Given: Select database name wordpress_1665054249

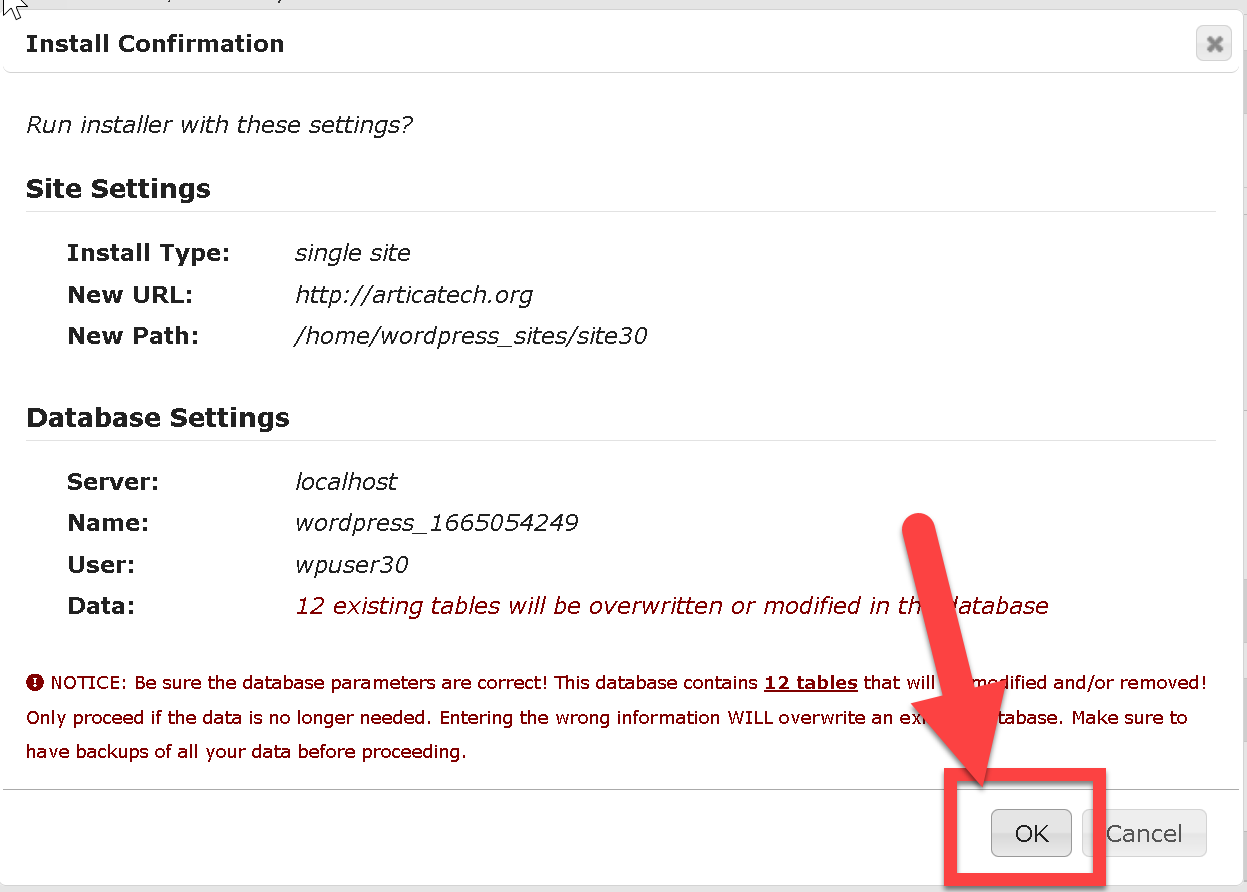Looking at the screenshot, I should coord(436,523).
